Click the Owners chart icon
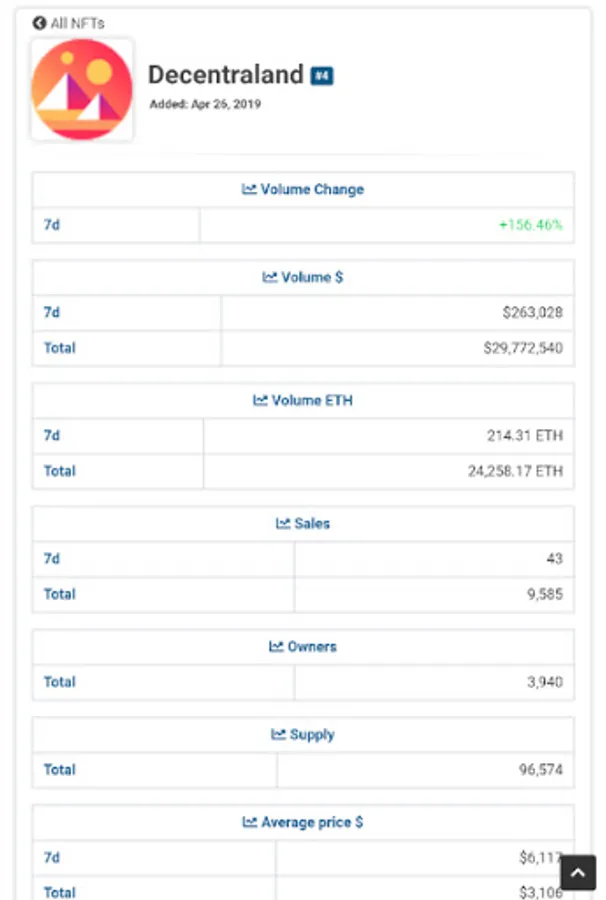Screen dimensions: 606x900 point(276,646)
